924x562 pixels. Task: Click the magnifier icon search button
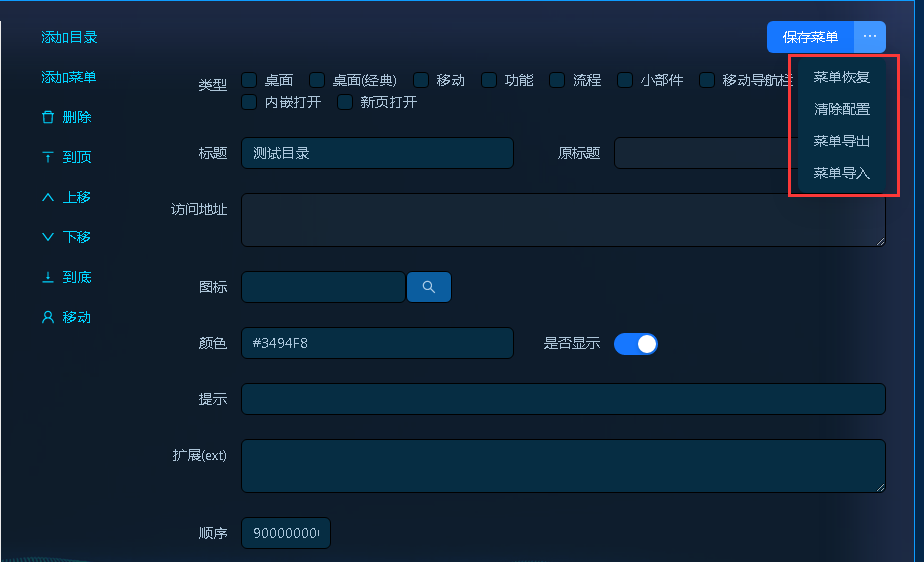(428, 287)
